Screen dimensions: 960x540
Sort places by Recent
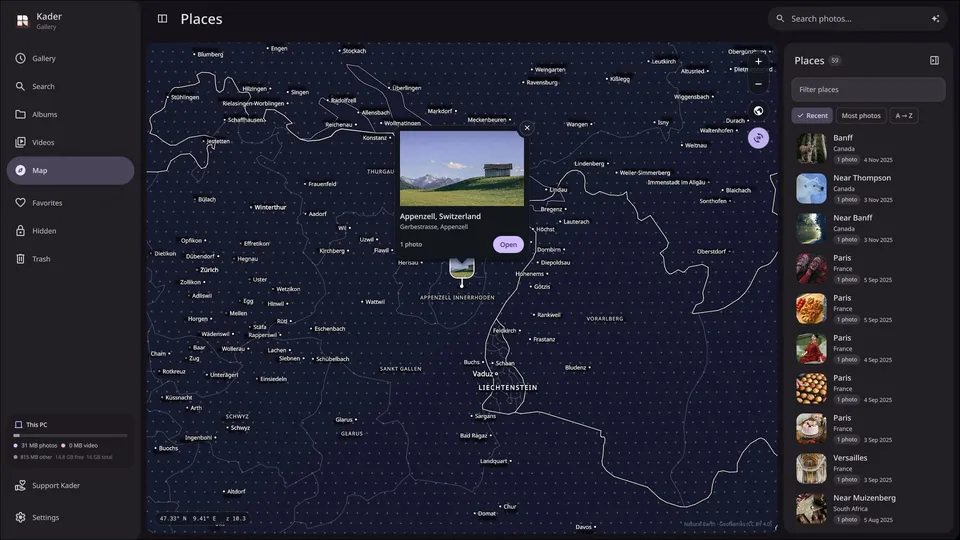click(x=812, y=116)
